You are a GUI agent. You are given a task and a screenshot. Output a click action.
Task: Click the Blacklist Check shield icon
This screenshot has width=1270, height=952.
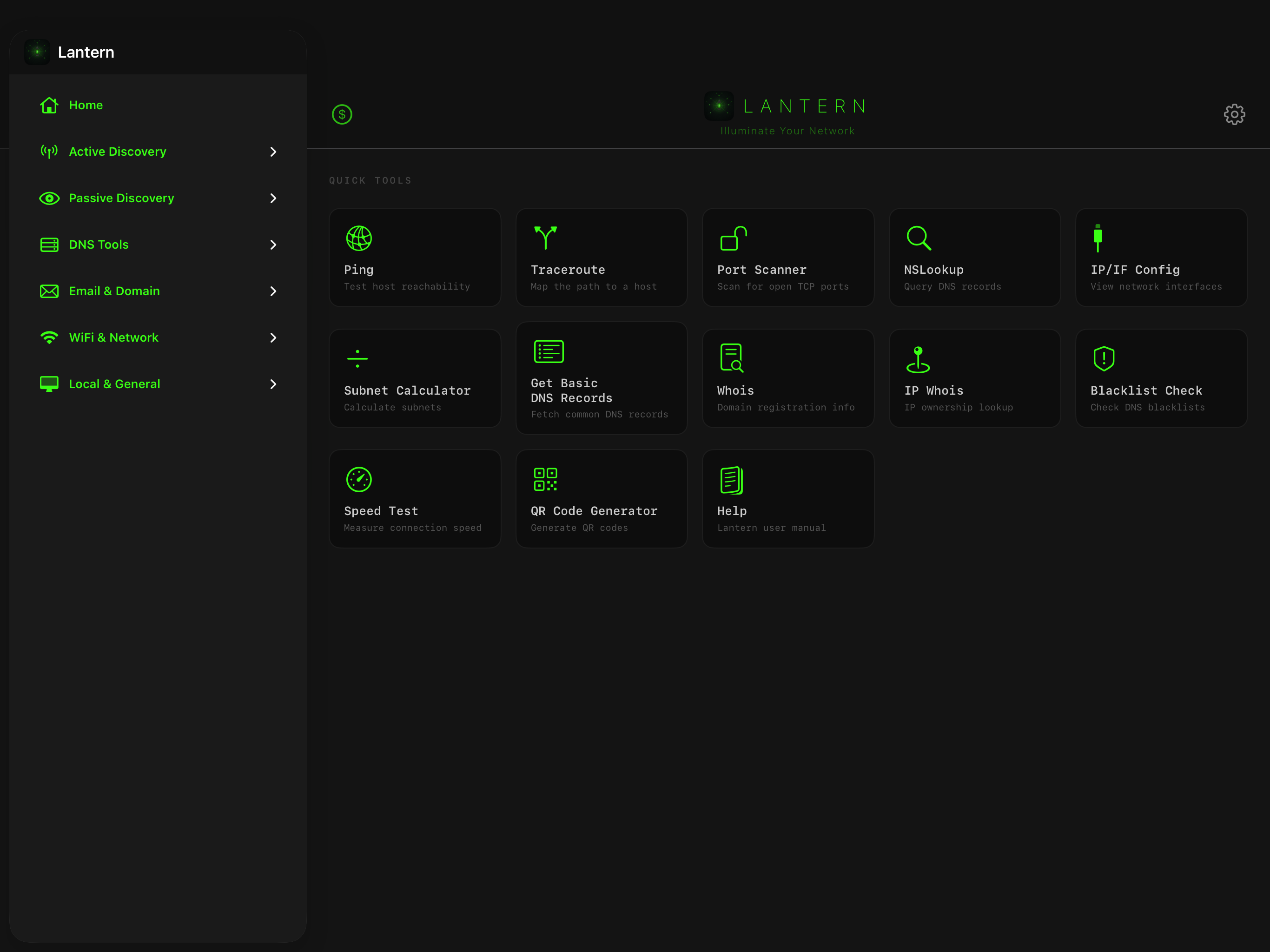point(1104,359)
